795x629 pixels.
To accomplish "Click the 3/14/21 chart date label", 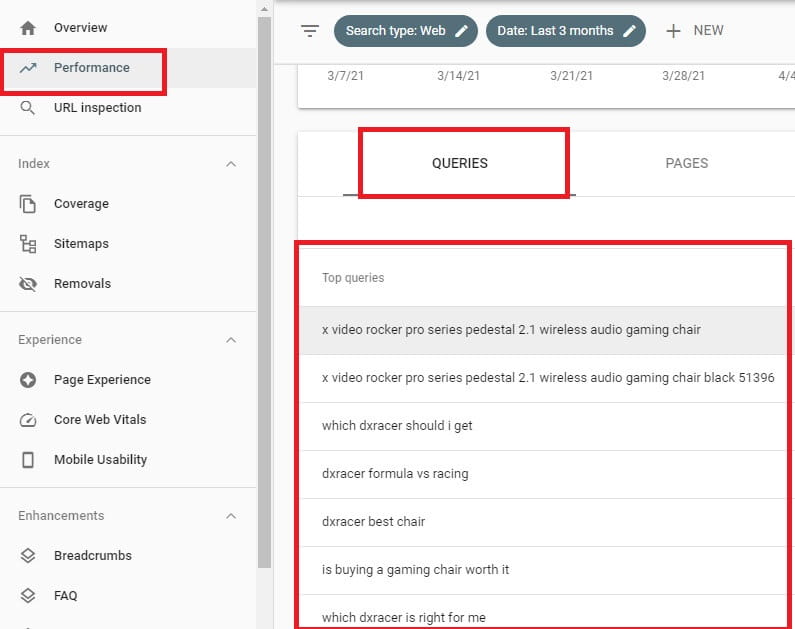I will (x=458, y=76).
